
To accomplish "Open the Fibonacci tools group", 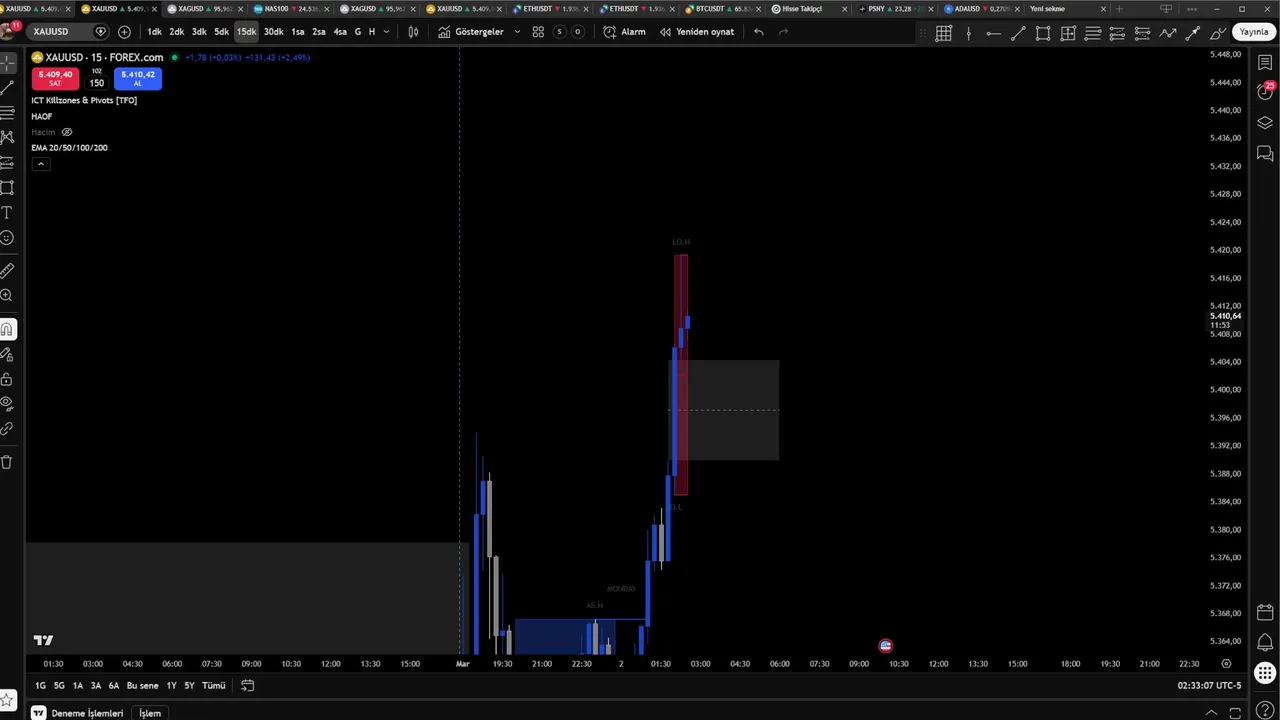I will coord(7,112).
